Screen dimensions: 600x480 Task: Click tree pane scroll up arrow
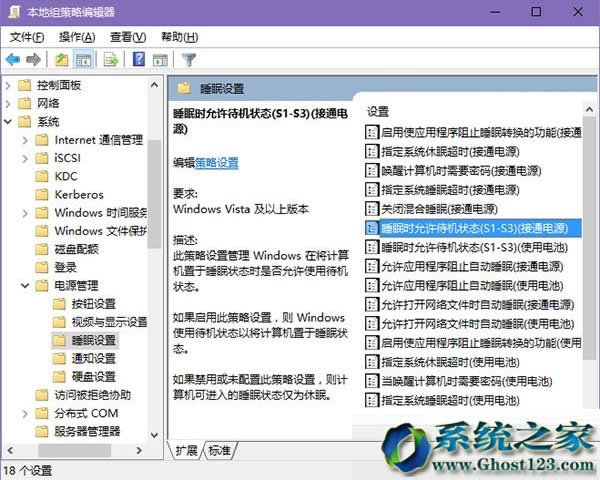click(155, 85)
